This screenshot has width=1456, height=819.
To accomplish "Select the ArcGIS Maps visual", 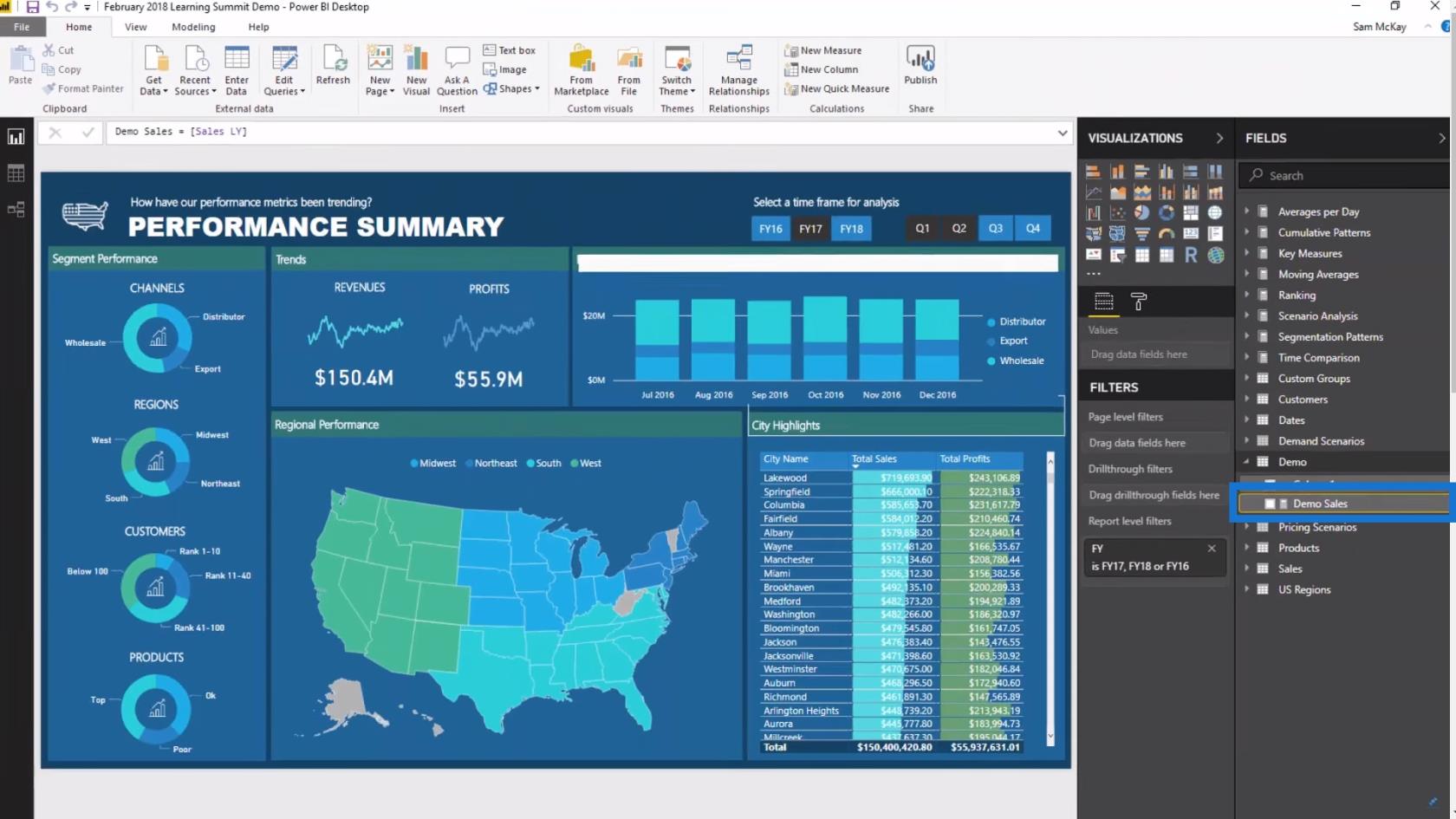I will [1215, 255].
